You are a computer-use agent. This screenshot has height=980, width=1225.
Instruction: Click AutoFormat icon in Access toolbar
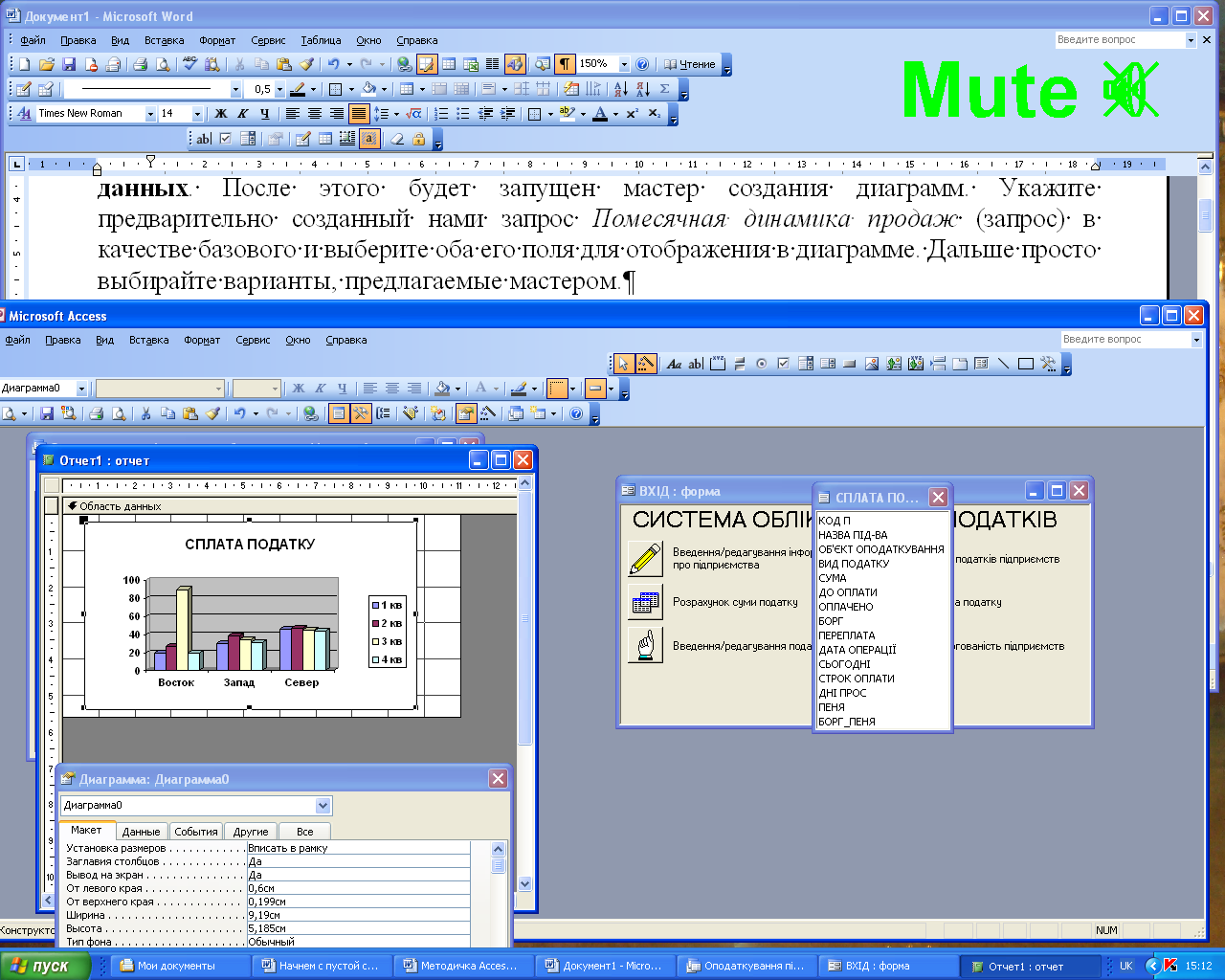click(410, 413)
